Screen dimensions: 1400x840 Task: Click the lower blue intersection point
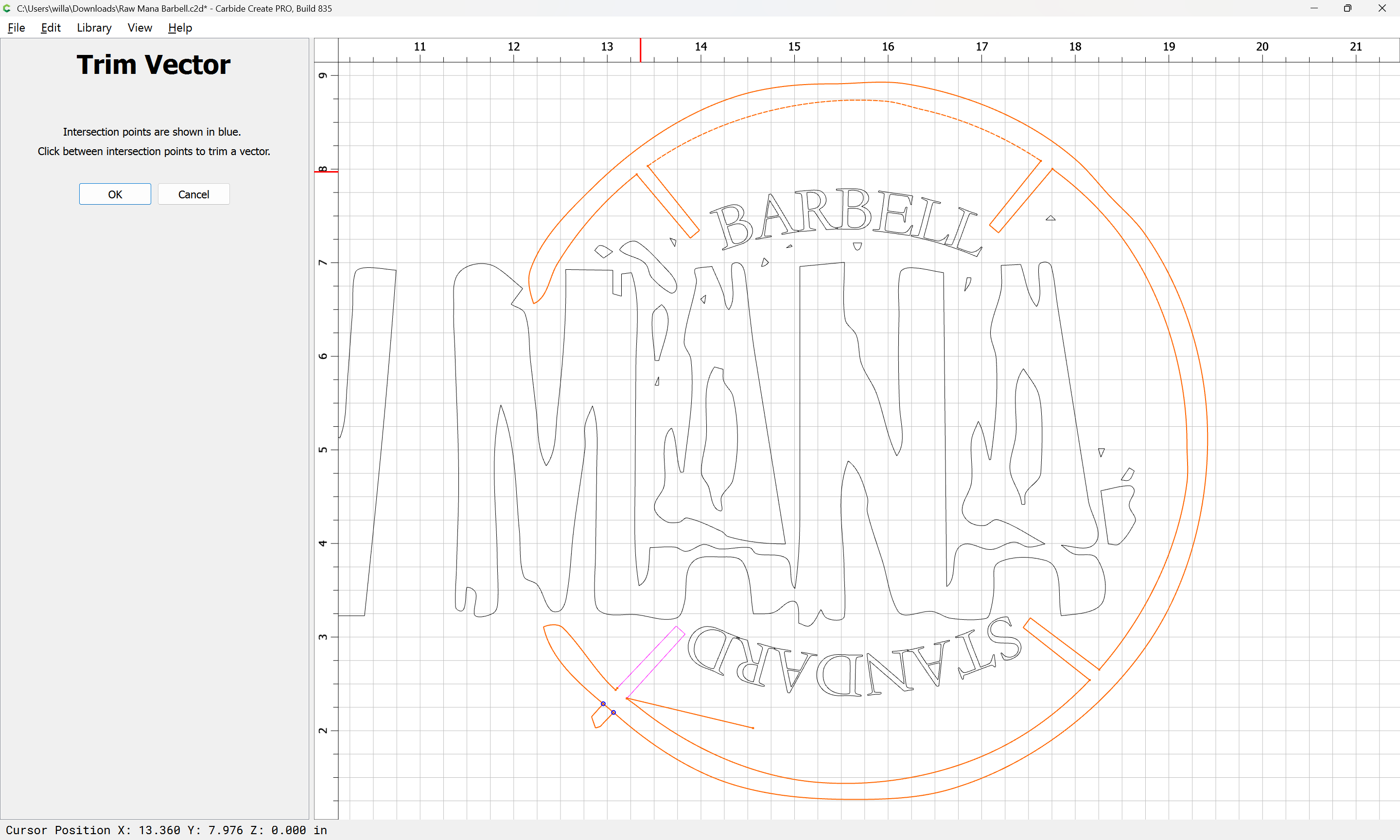point(613,713)
